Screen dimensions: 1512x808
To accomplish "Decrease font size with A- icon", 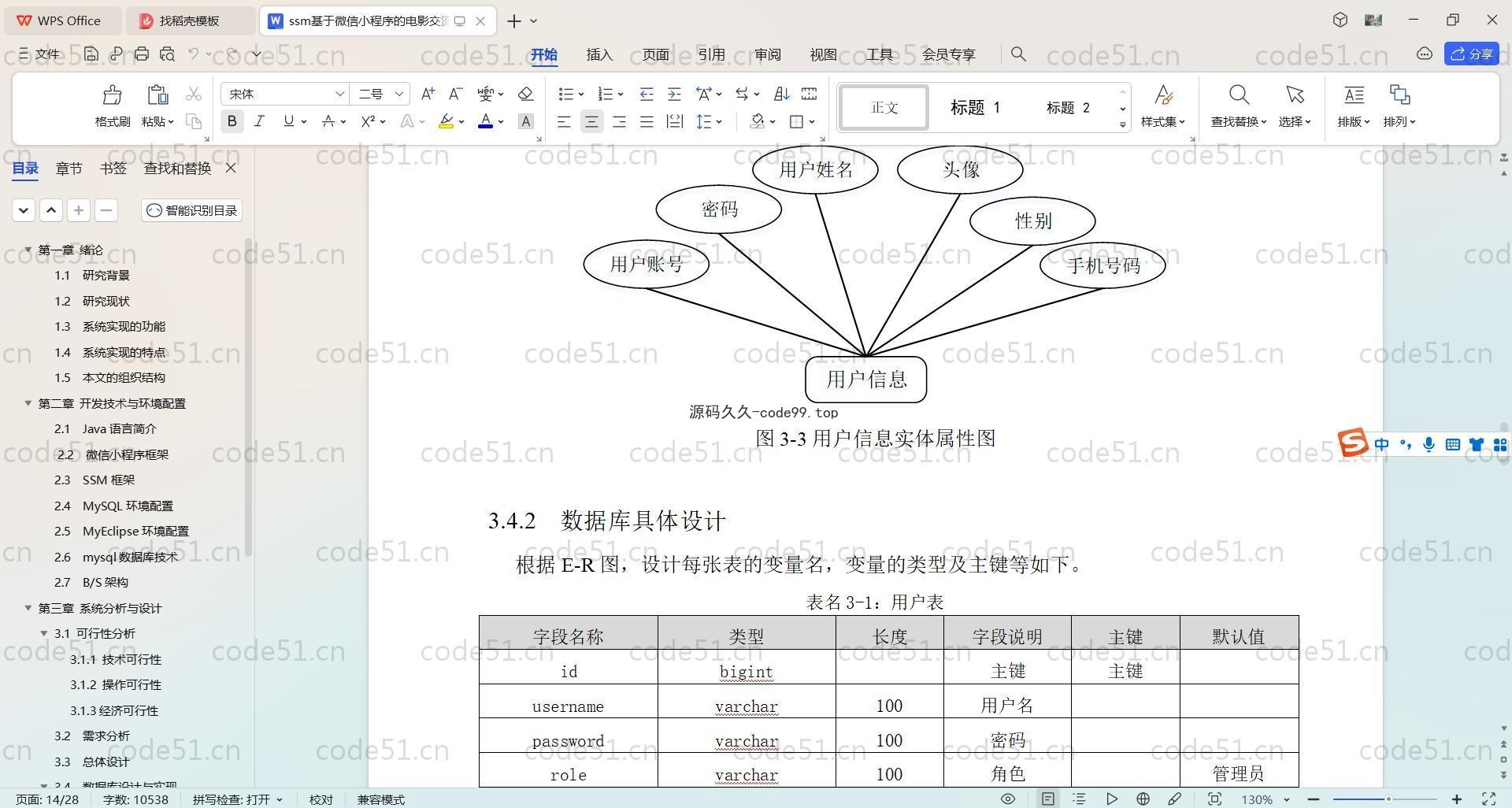I will pyautogui.click(x=455, y=94).
